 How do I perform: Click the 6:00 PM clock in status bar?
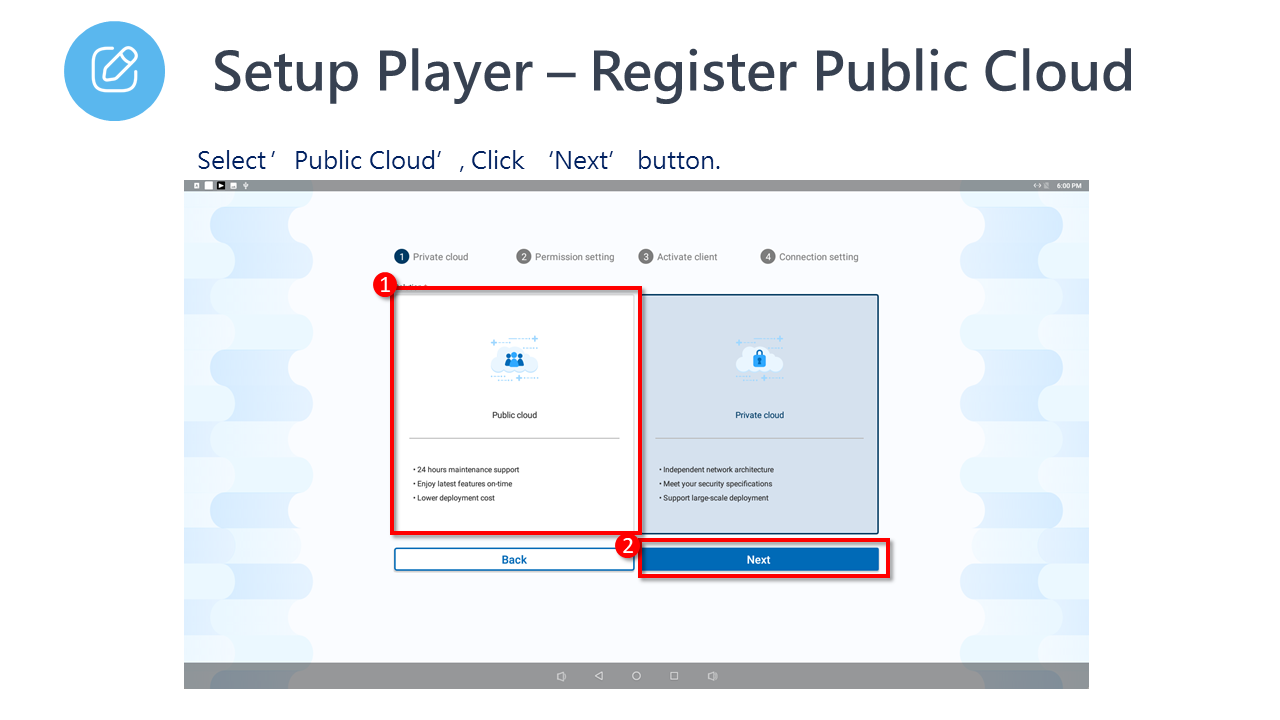(x=1068, y=186)
